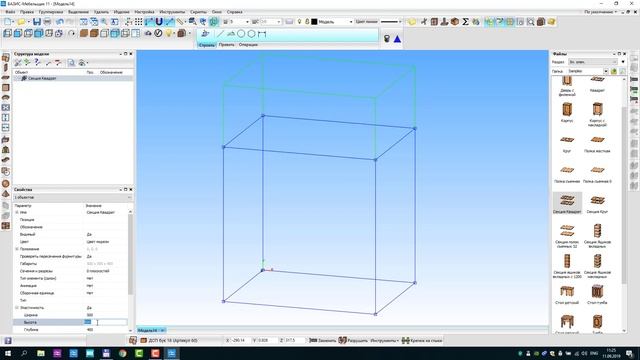Click the blue triangle icon
Image resolution: width=640 pixels, height=360 pixels.
coord(397,39)
